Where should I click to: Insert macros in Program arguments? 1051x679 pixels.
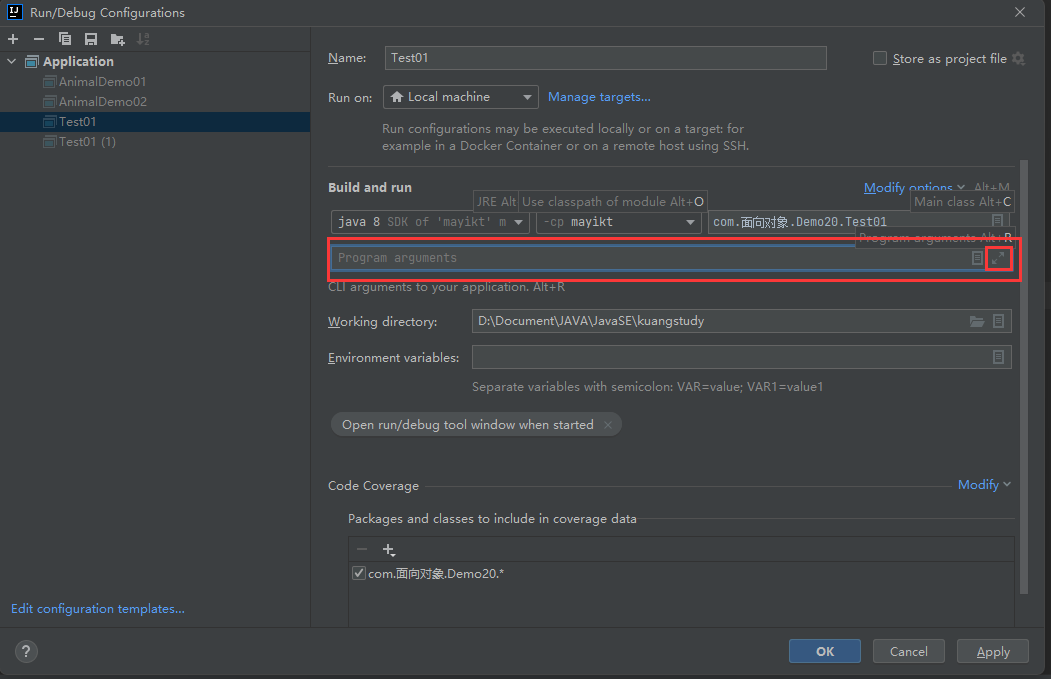point(977,258)
